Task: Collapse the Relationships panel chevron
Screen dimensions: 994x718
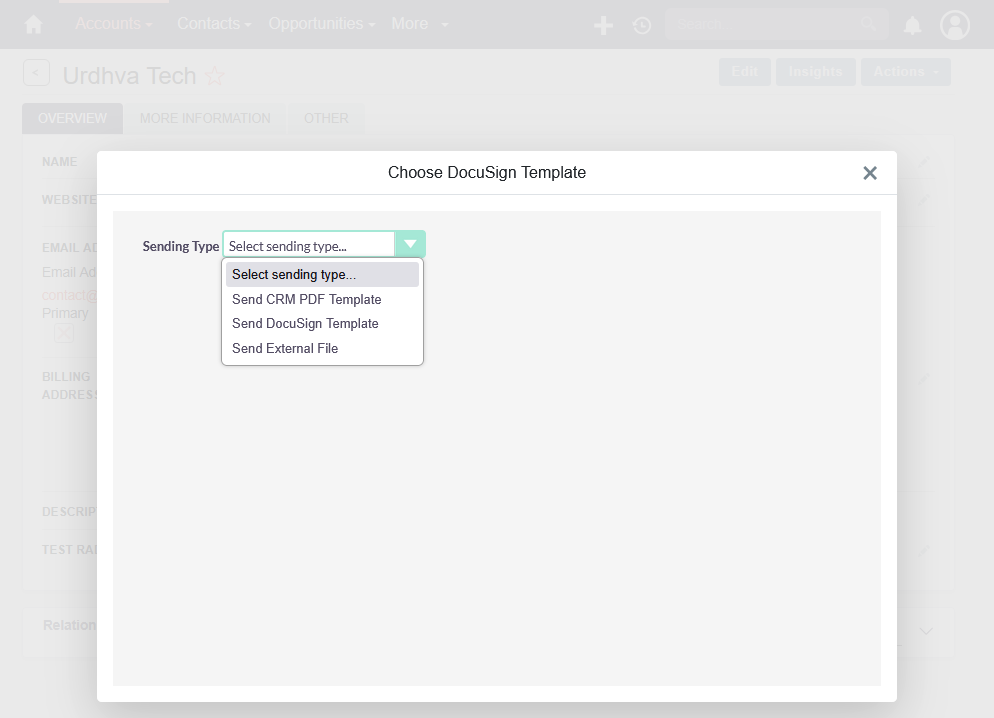Action: click(x=925, y=630)
